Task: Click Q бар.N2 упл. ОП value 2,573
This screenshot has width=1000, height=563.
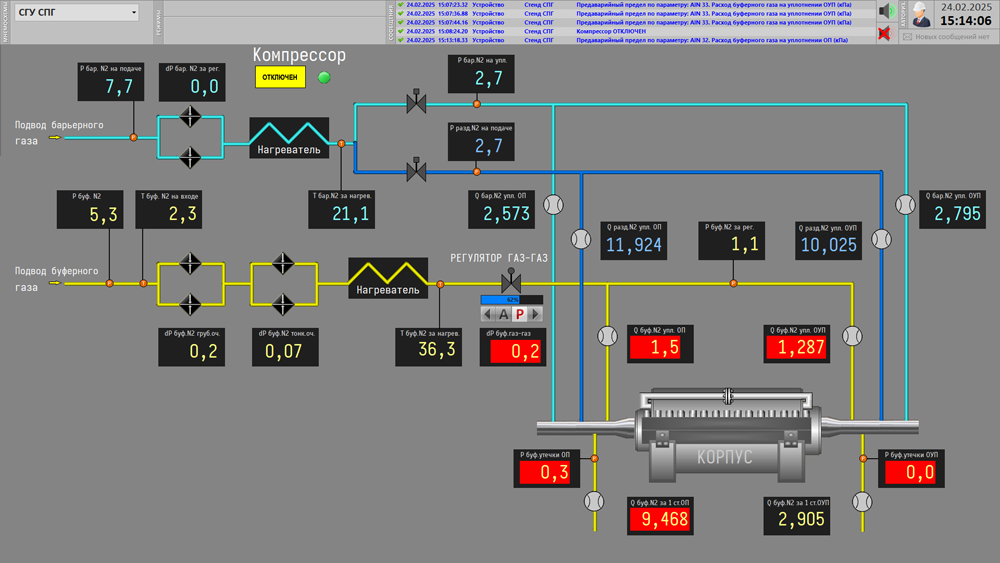Action: click(506, 214)
